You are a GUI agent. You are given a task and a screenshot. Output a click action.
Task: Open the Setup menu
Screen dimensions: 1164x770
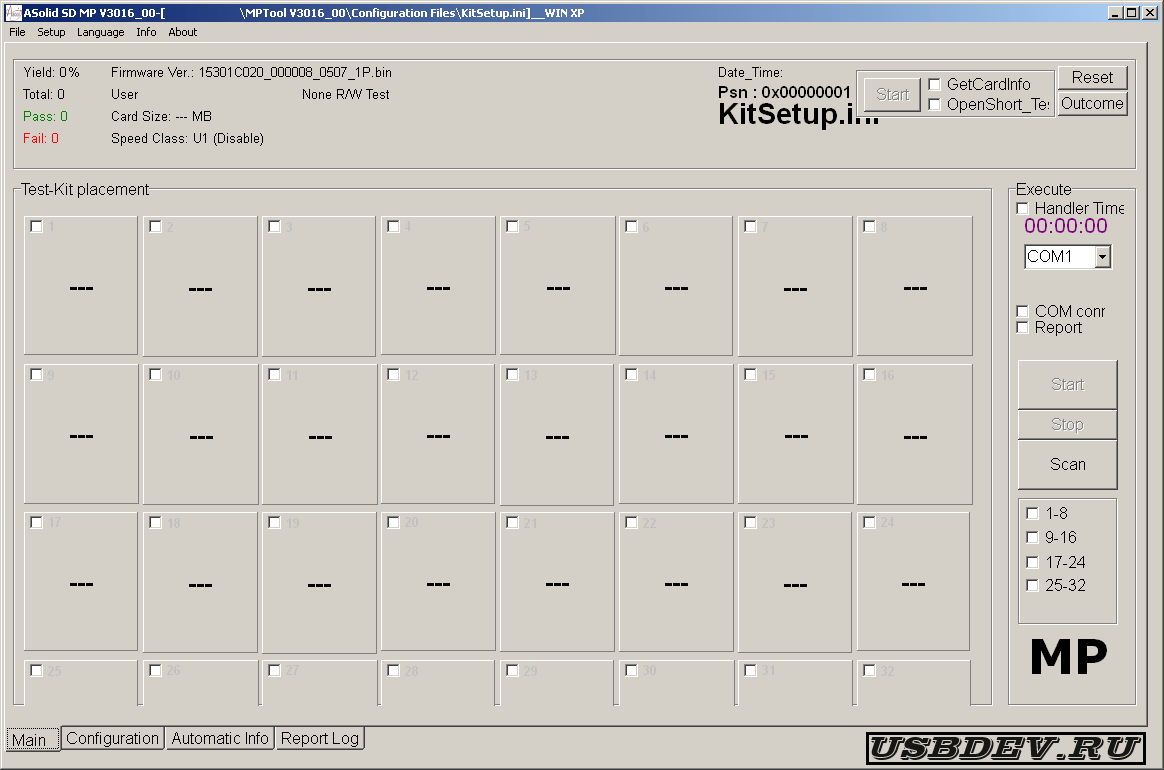pos(51,32)
